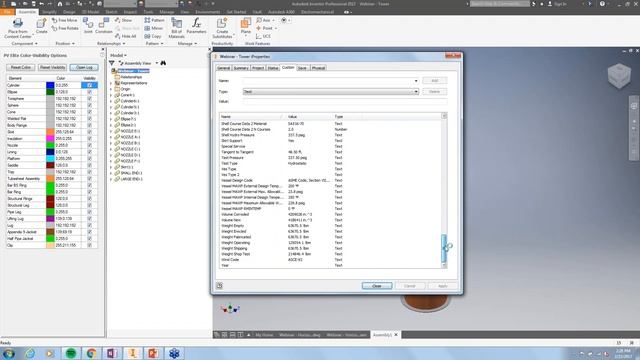Expand the LARGE END:1 node
The image size is (640, 360).
(x=111, y=179)
